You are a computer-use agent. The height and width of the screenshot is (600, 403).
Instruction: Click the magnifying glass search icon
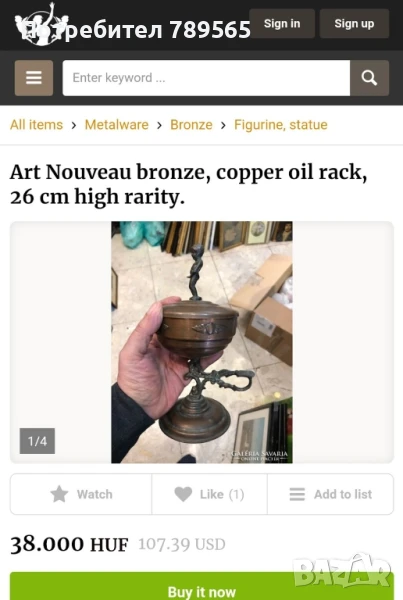click(369, 78)
